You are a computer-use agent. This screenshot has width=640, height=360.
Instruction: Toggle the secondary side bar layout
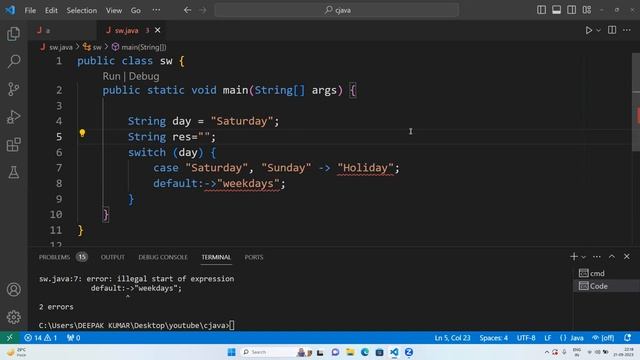[571, 10]
